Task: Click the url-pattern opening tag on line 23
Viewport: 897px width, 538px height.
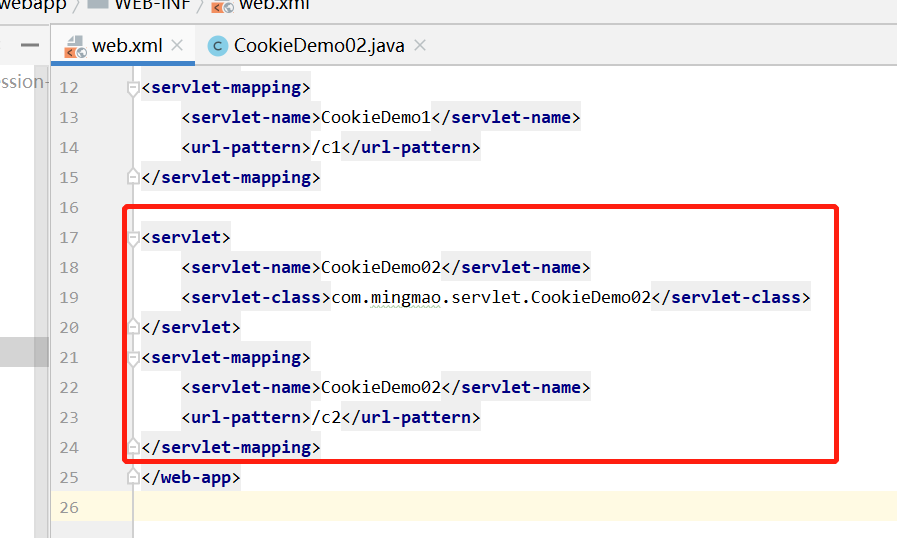Action: tap(246, 417)
